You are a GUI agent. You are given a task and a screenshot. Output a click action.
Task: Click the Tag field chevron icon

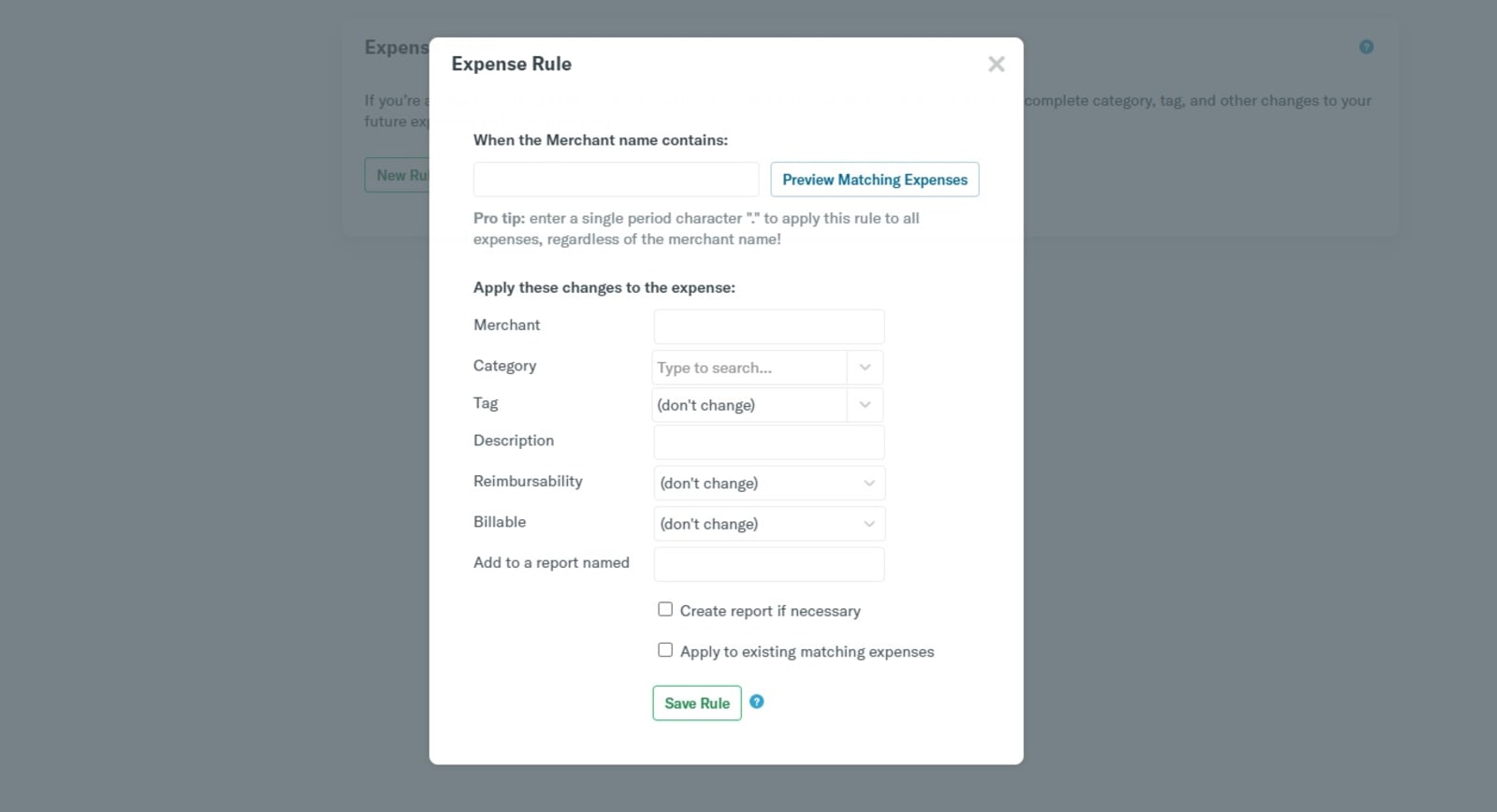coord(865,404)
